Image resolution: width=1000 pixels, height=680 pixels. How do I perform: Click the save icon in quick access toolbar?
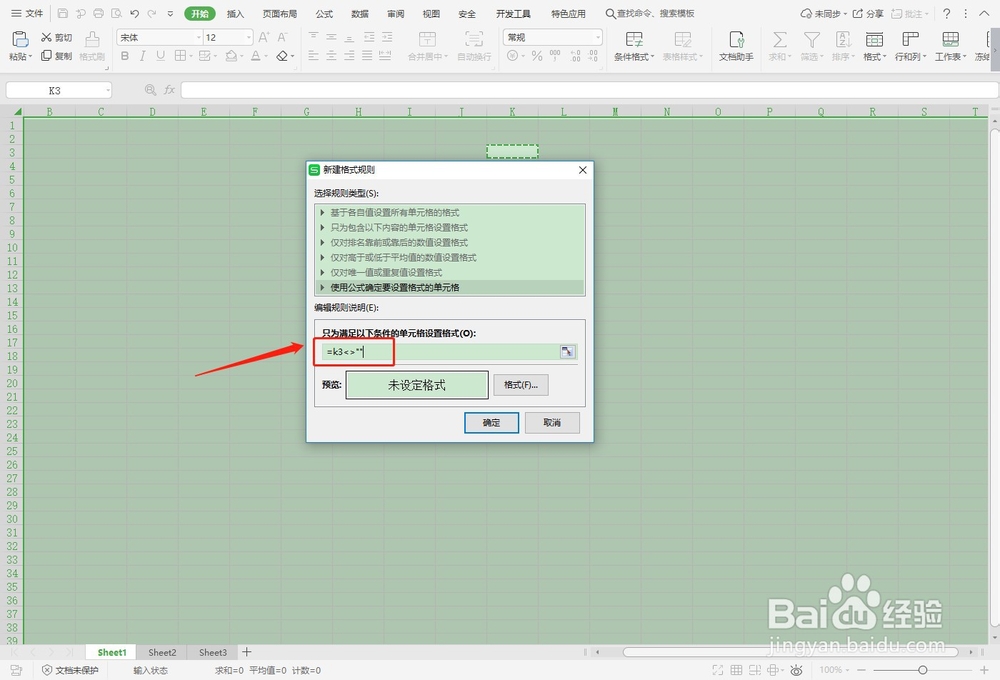[62, 13]
